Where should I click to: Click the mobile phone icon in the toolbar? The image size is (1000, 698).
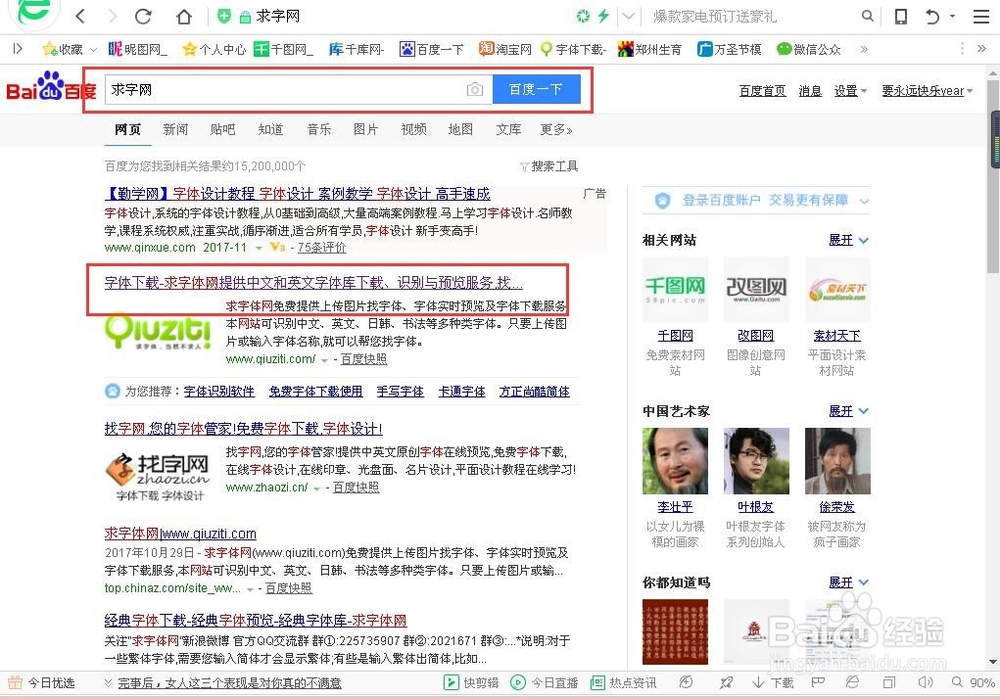point(900,16)
